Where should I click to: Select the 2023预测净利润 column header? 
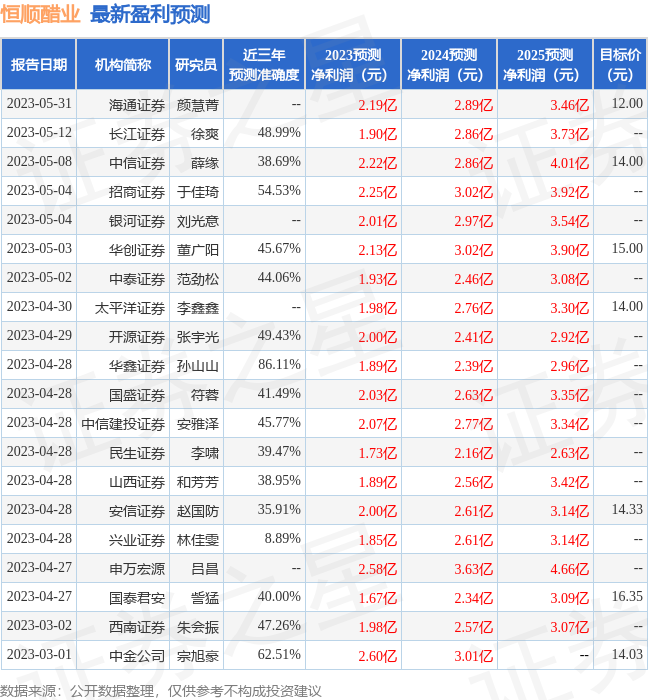pyautogui.click(x=353, y=64)
